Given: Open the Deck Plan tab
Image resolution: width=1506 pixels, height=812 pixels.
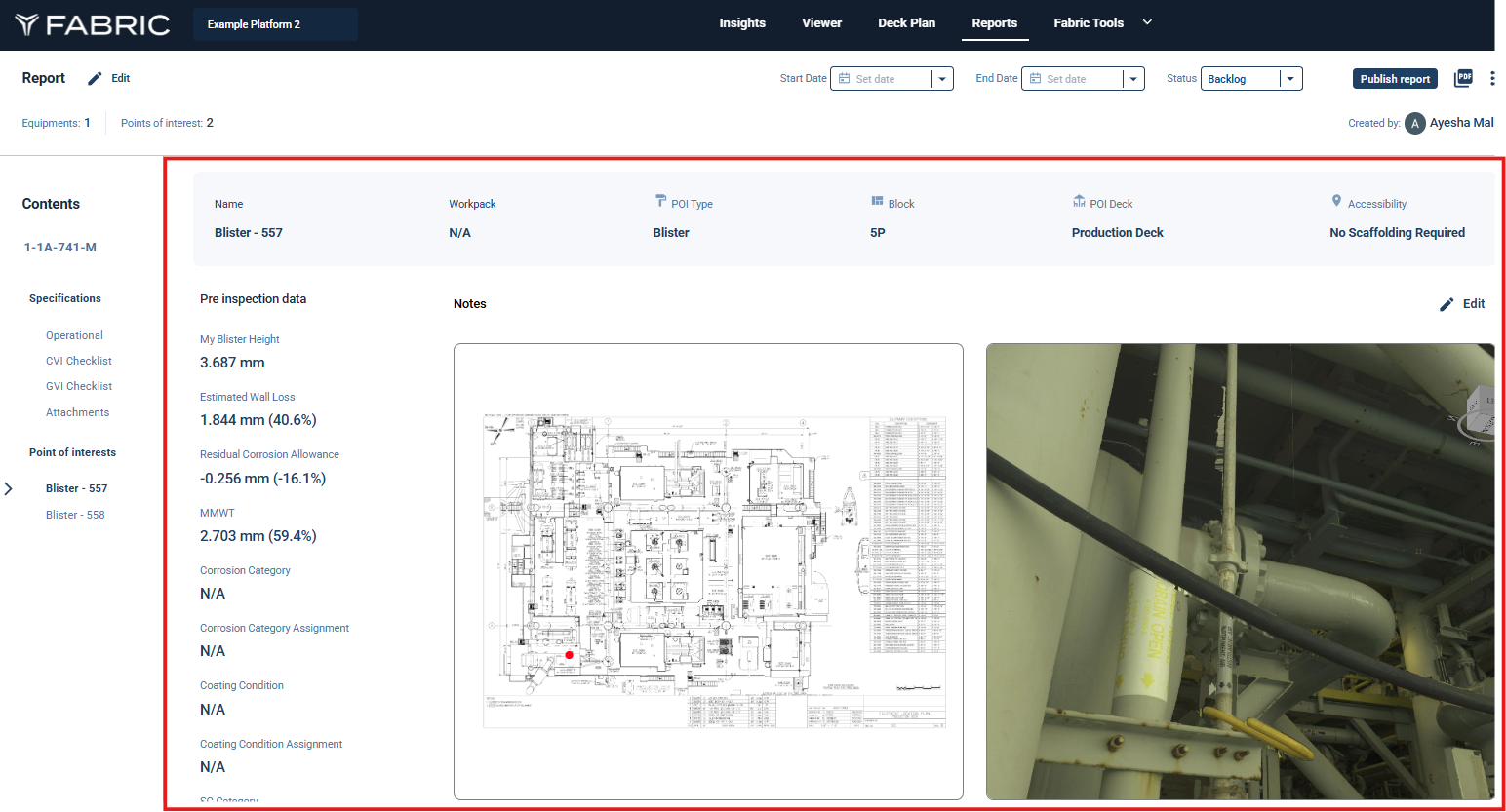Looking at the screenshot, I should (x=906, y=23).
